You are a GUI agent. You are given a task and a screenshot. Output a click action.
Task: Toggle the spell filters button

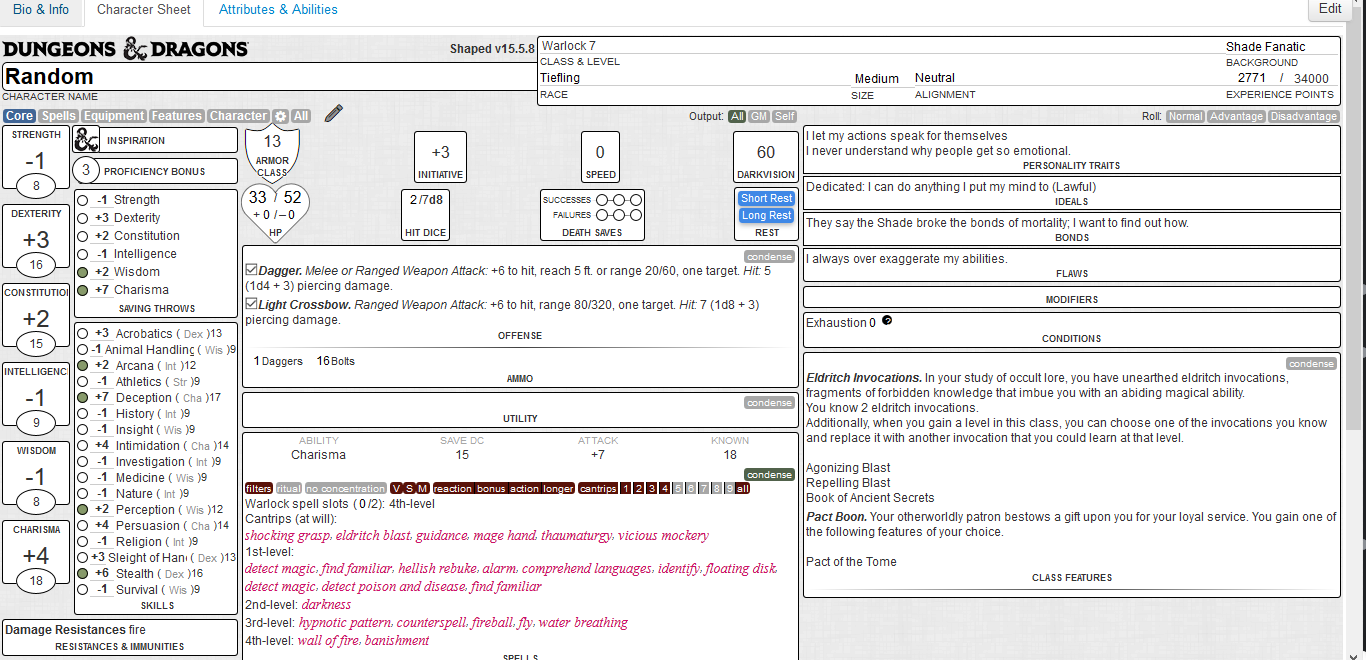pyautogui.click(x=259, y=489)
